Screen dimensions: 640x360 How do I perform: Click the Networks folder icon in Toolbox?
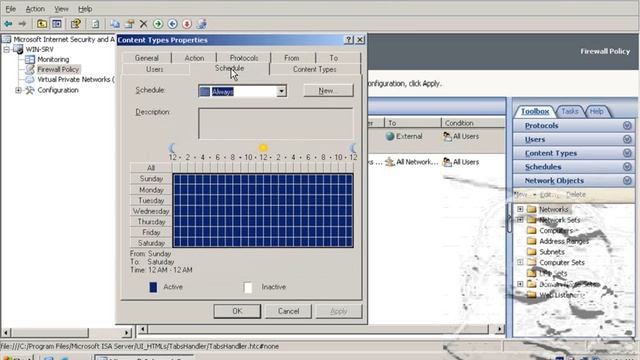tap(531, 209)
